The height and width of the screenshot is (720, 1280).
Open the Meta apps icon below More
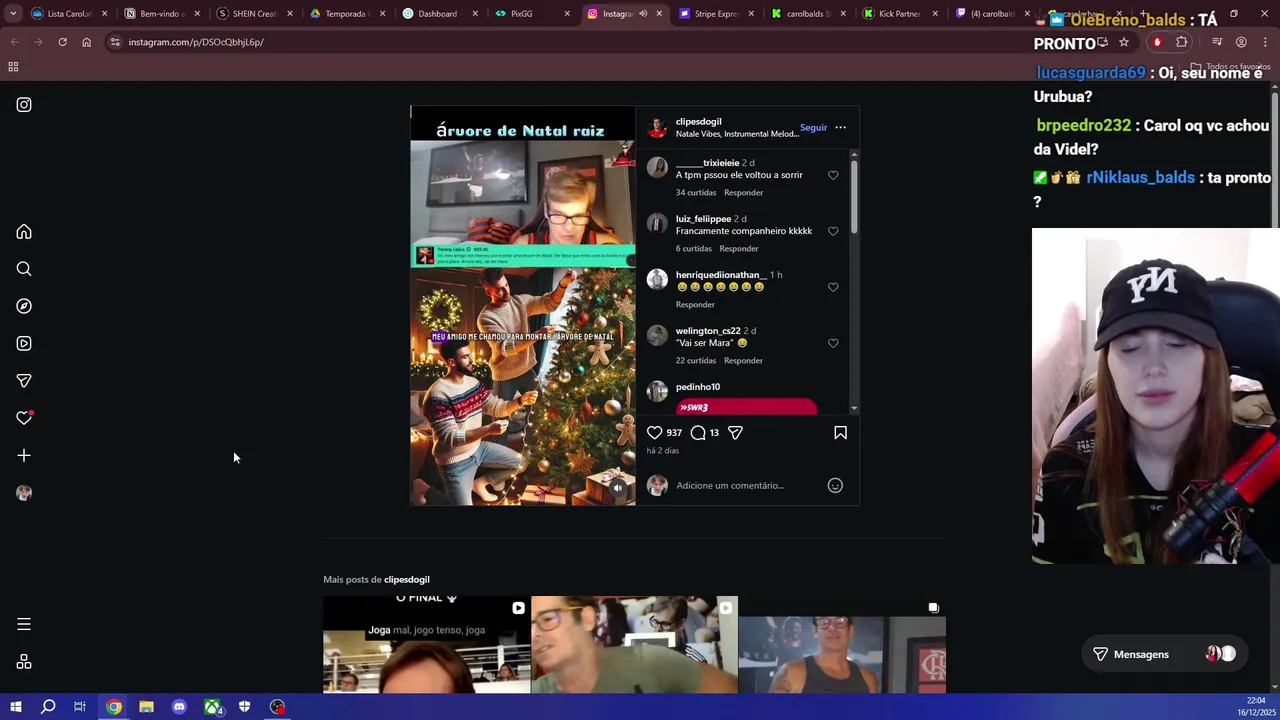point(24,662)
